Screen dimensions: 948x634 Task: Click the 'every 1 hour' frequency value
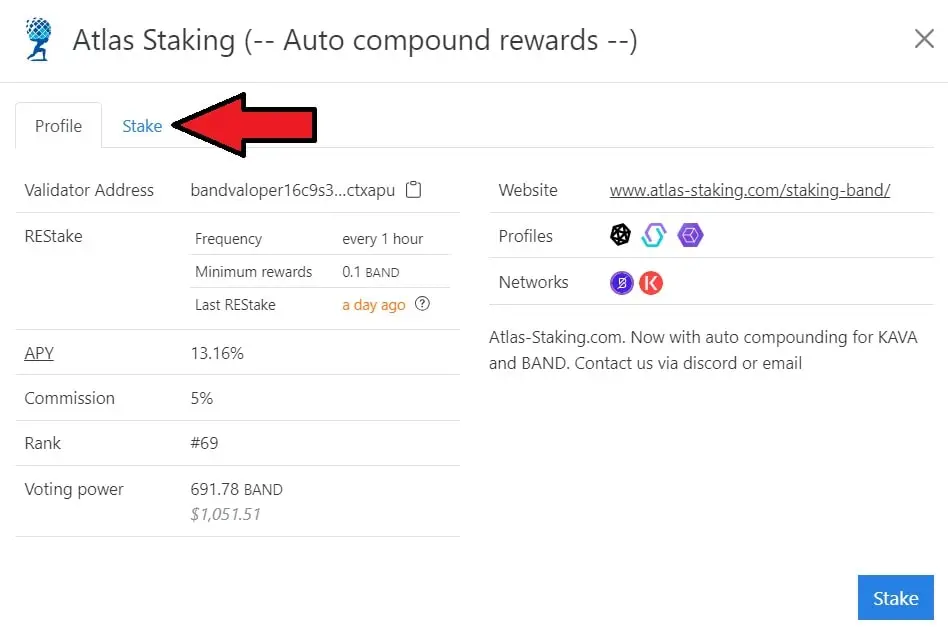[x=382, y=239]
